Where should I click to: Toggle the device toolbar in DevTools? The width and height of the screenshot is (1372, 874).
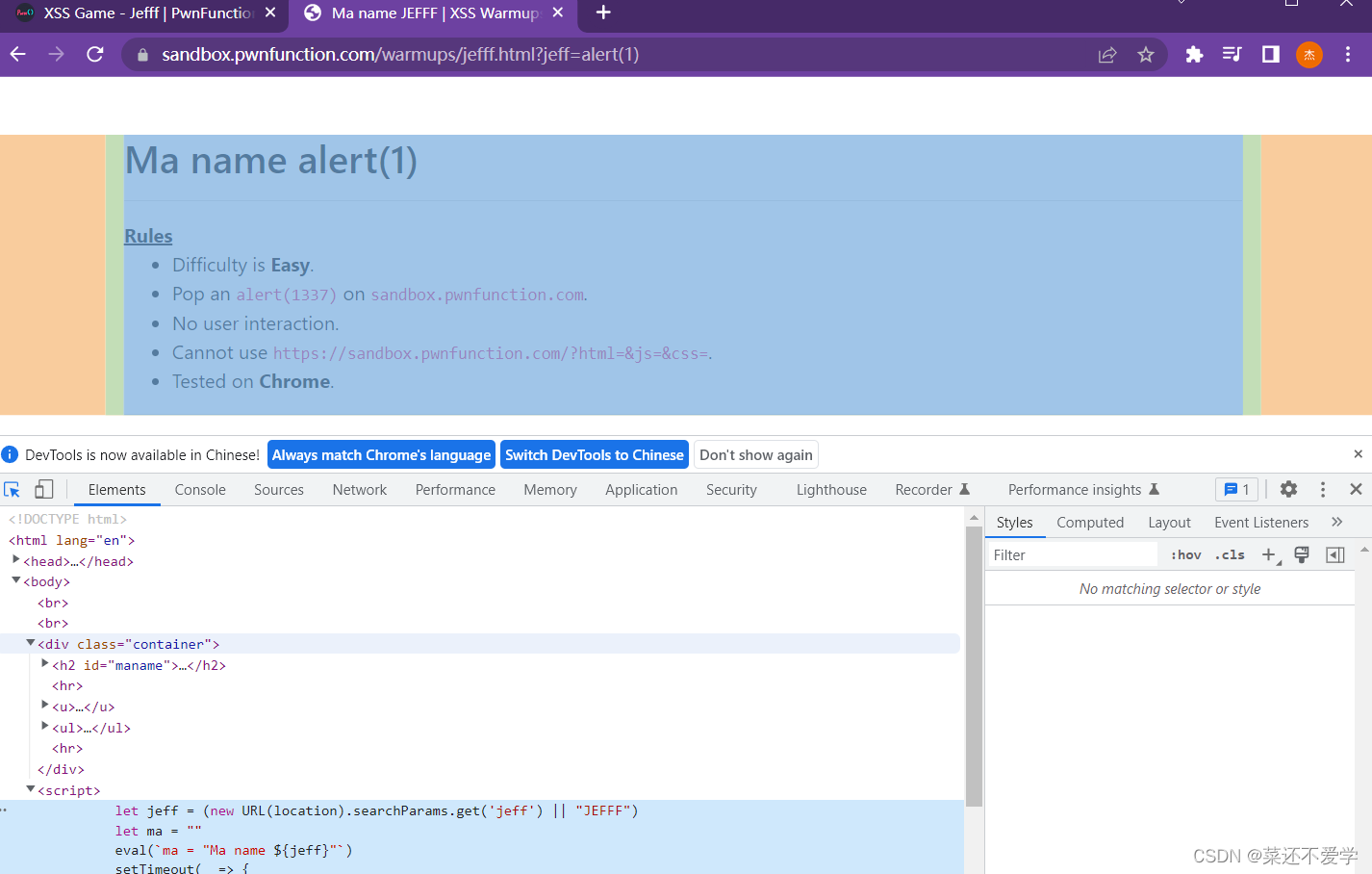(43, 490)
